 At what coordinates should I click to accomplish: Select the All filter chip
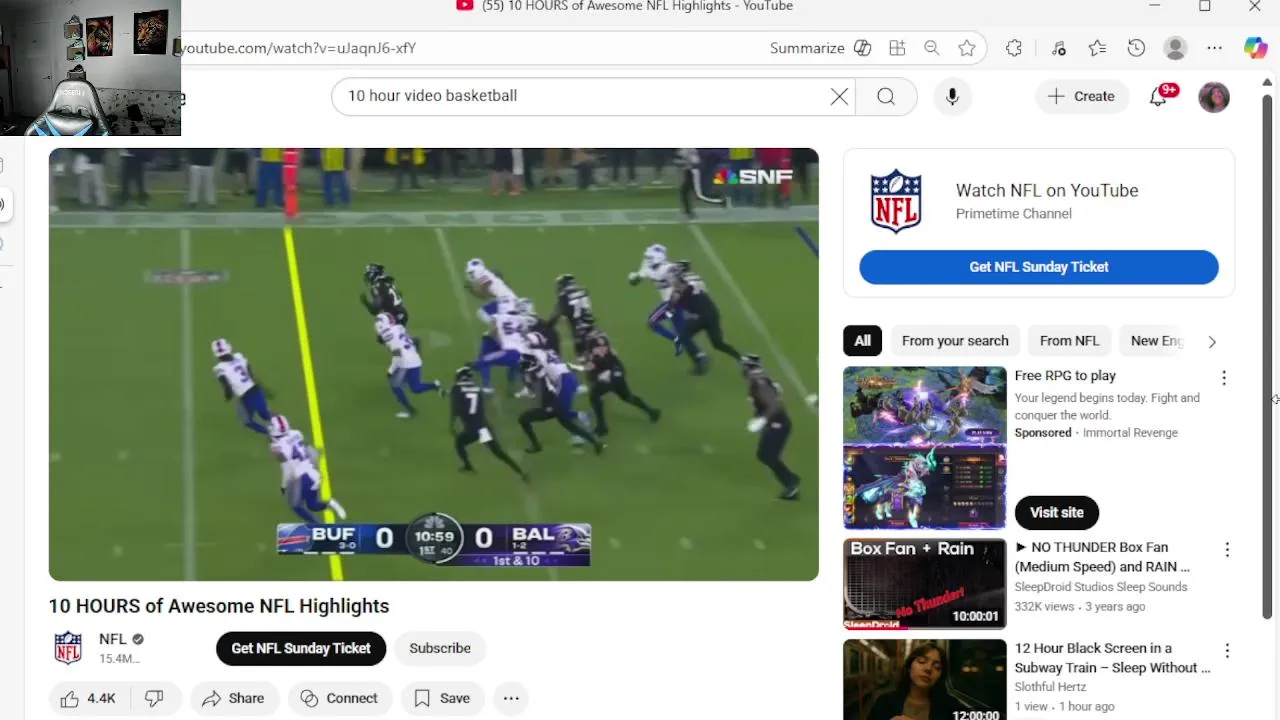(862, 341)
